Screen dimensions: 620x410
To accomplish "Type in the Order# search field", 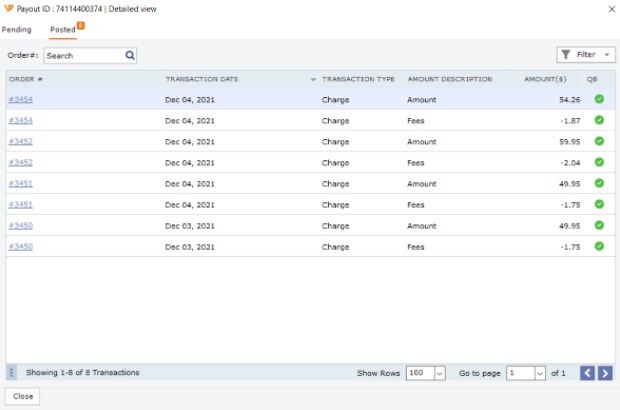I will click(83, 56).
